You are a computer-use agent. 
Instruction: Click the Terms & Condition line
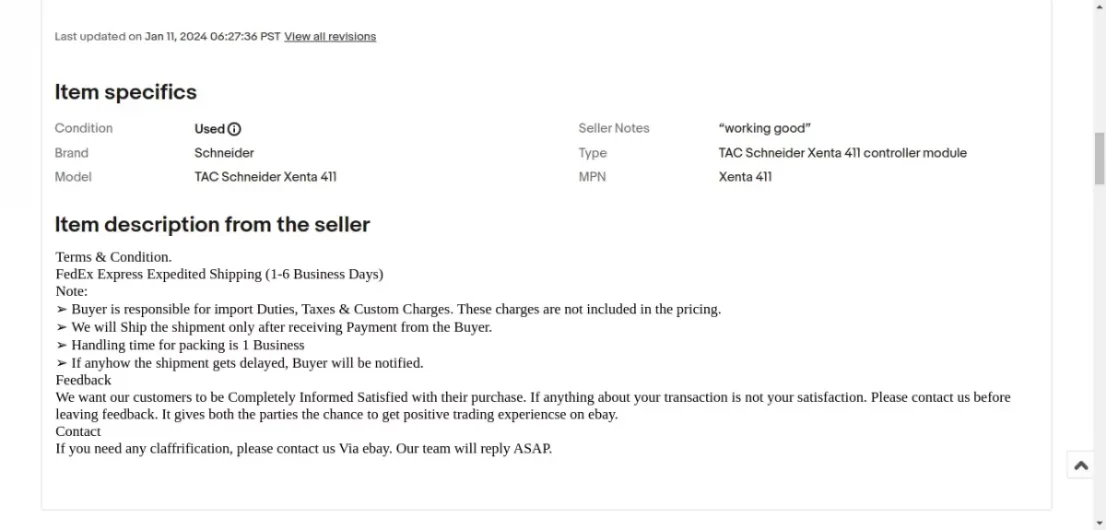(114, 257)
